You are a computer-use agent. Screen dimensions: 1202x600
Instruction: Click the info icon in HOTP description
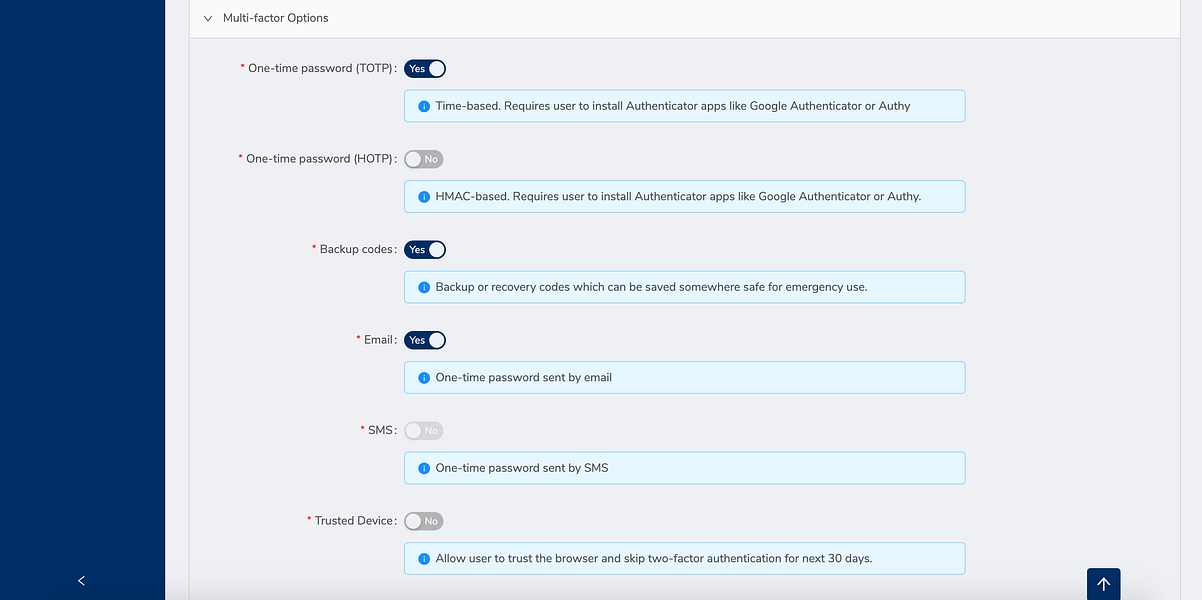tap(424, 197)
